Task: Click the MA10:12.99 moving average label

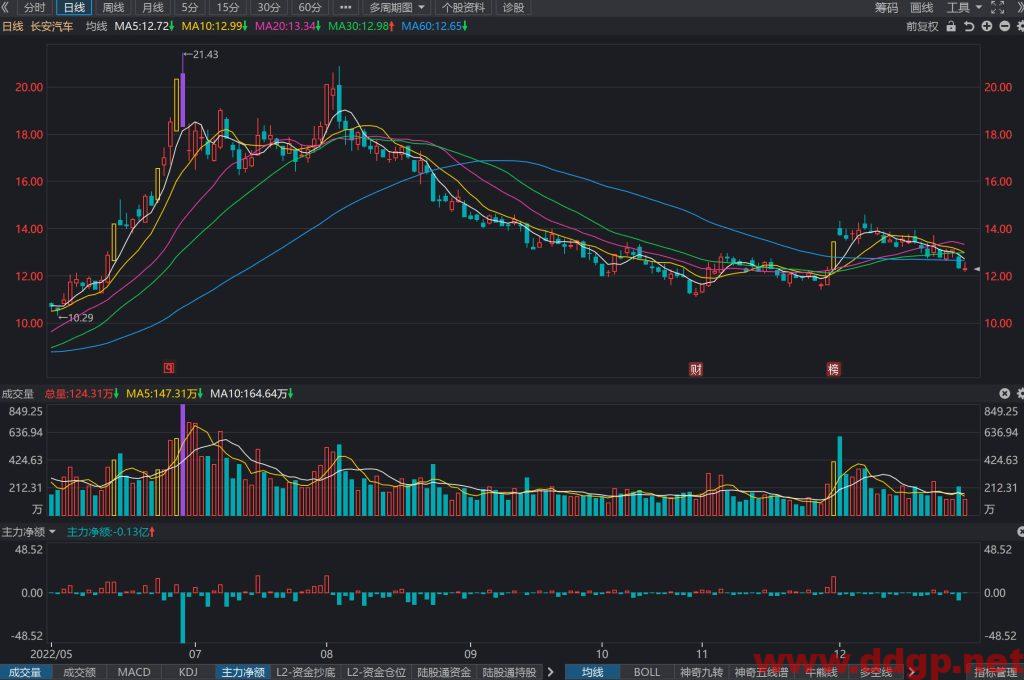Action: [214, 26]
